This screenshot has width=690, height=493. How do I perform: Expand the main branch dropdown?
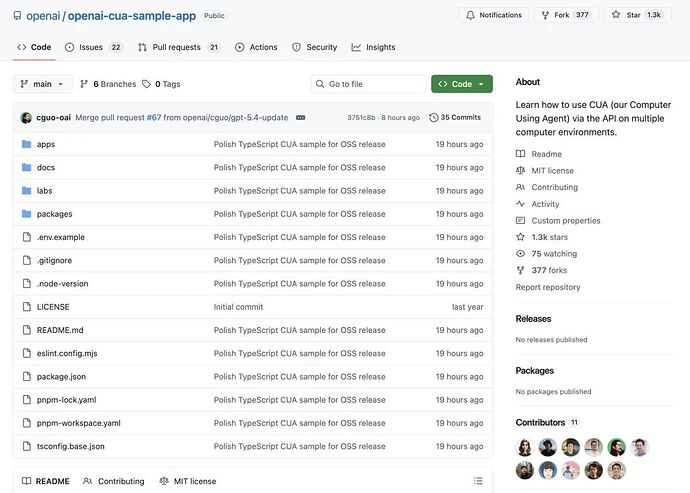coord(42,84)
